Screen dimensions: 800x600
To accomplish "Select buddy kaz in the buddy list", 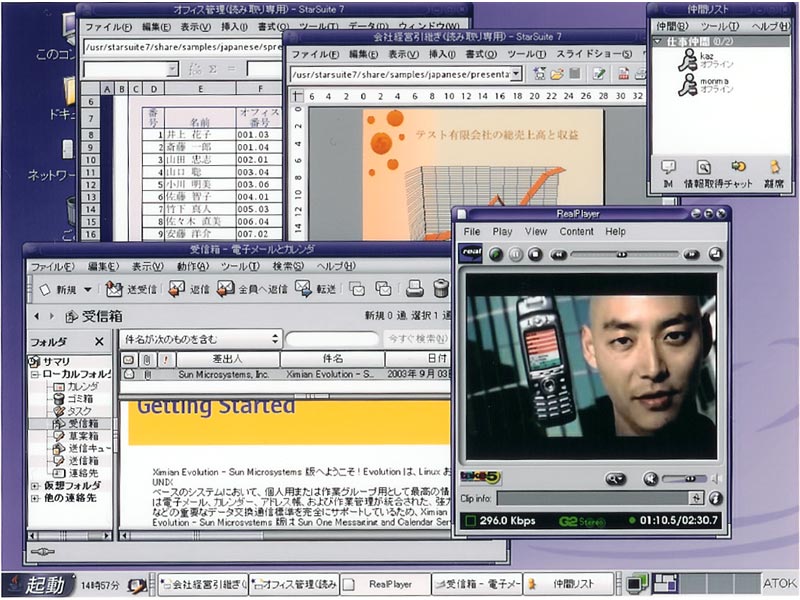I will (x=706, y=60).
